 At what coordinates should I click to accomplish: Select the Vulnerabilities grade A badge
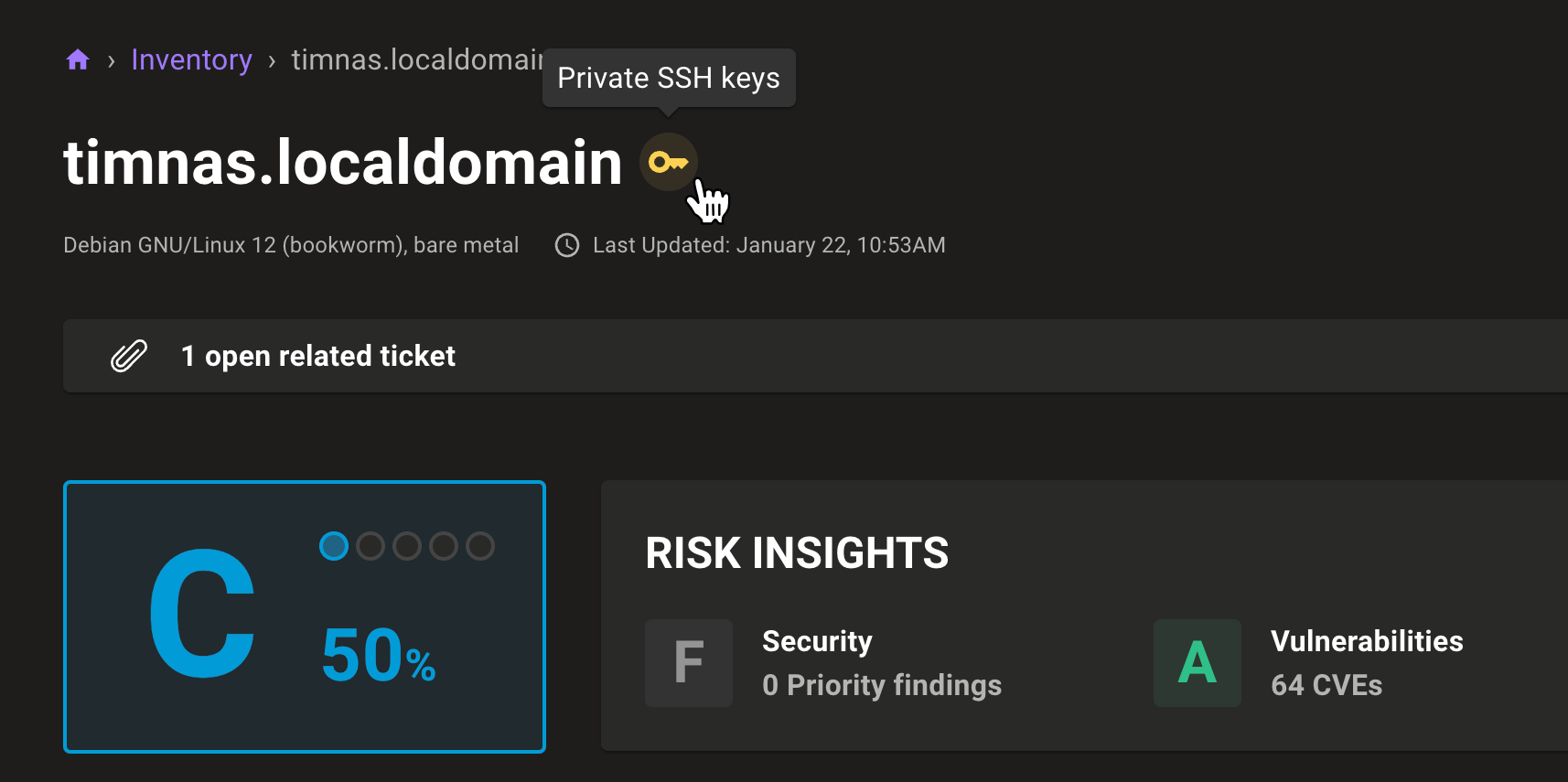pos(1197,662)
